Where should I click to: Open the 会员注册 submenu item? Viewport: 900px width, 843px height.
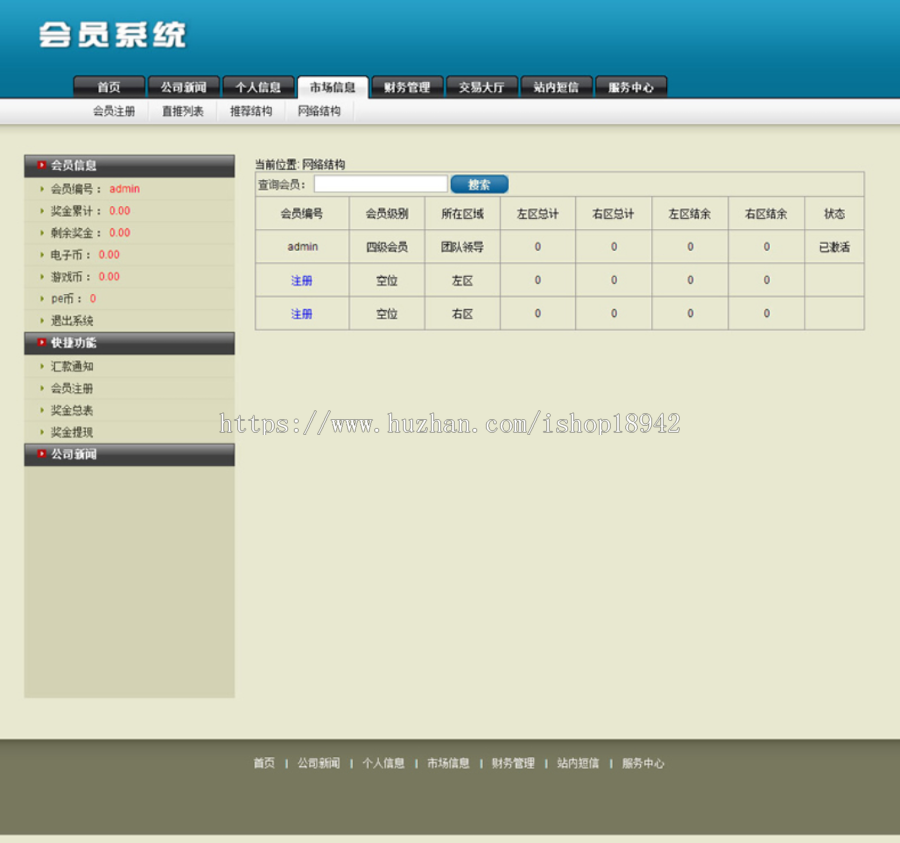tap(114, 111)
